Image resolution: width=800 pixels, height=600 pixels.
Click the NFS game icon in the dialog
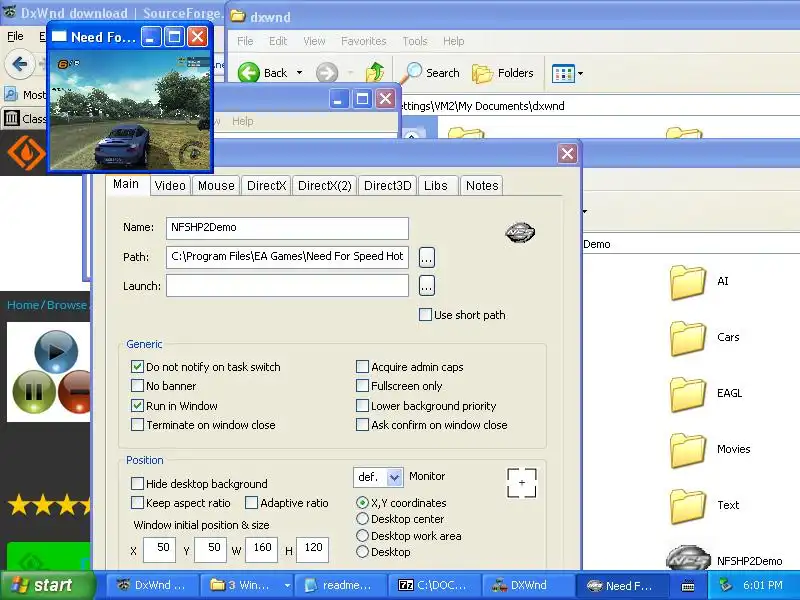coord(520,233)
